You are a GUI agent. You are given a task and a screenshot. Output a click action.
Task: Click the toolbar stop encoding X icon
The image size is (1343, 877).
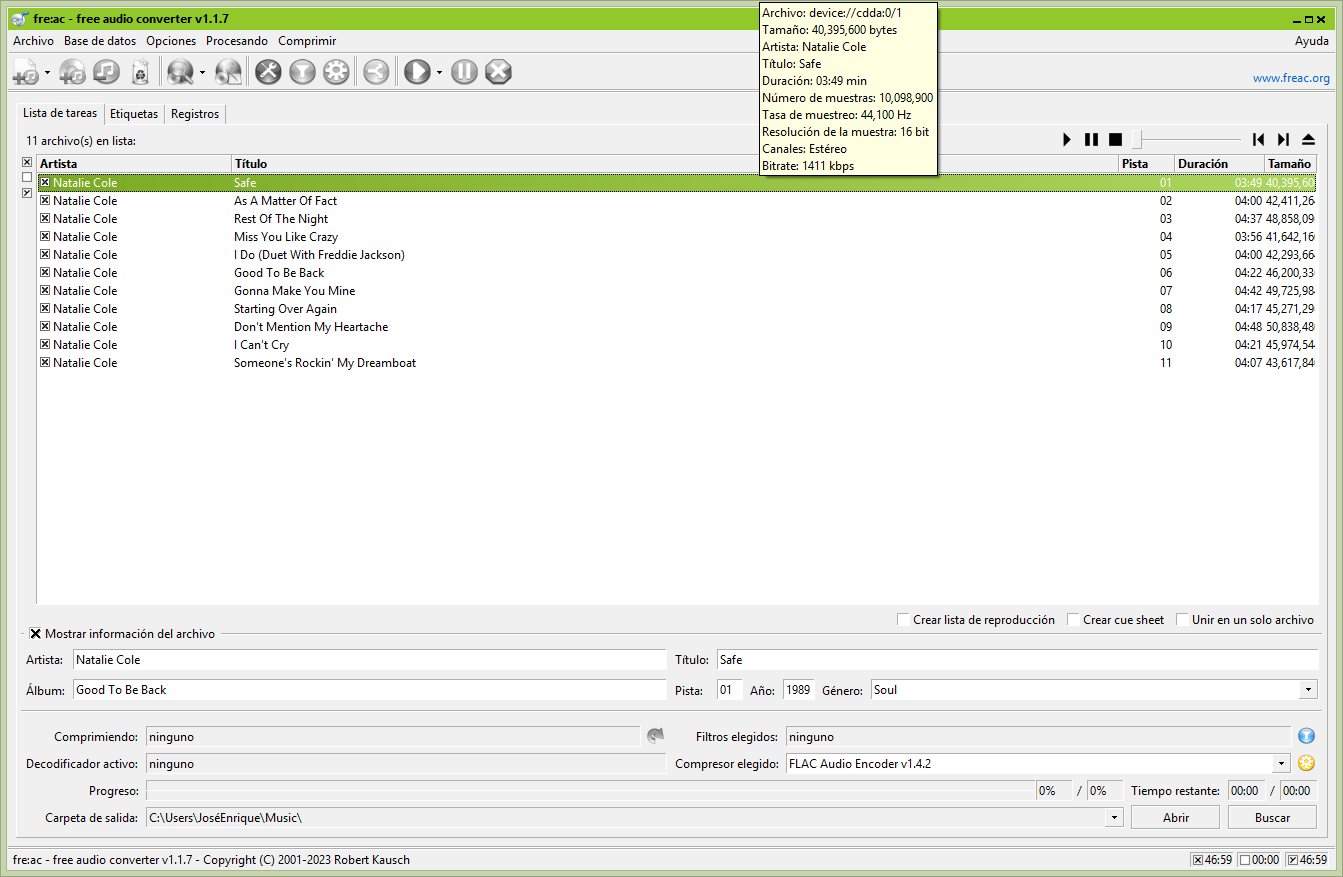pos(498,71)
